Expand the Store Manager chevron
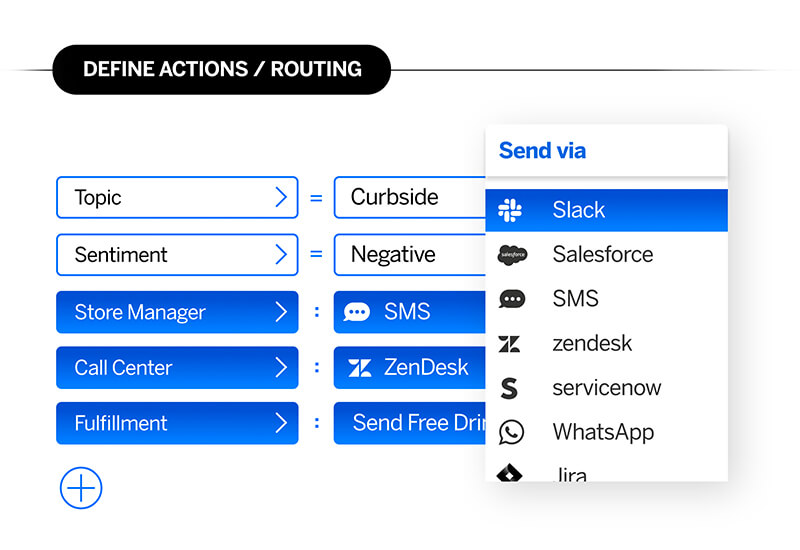 [x=281, y=312]
